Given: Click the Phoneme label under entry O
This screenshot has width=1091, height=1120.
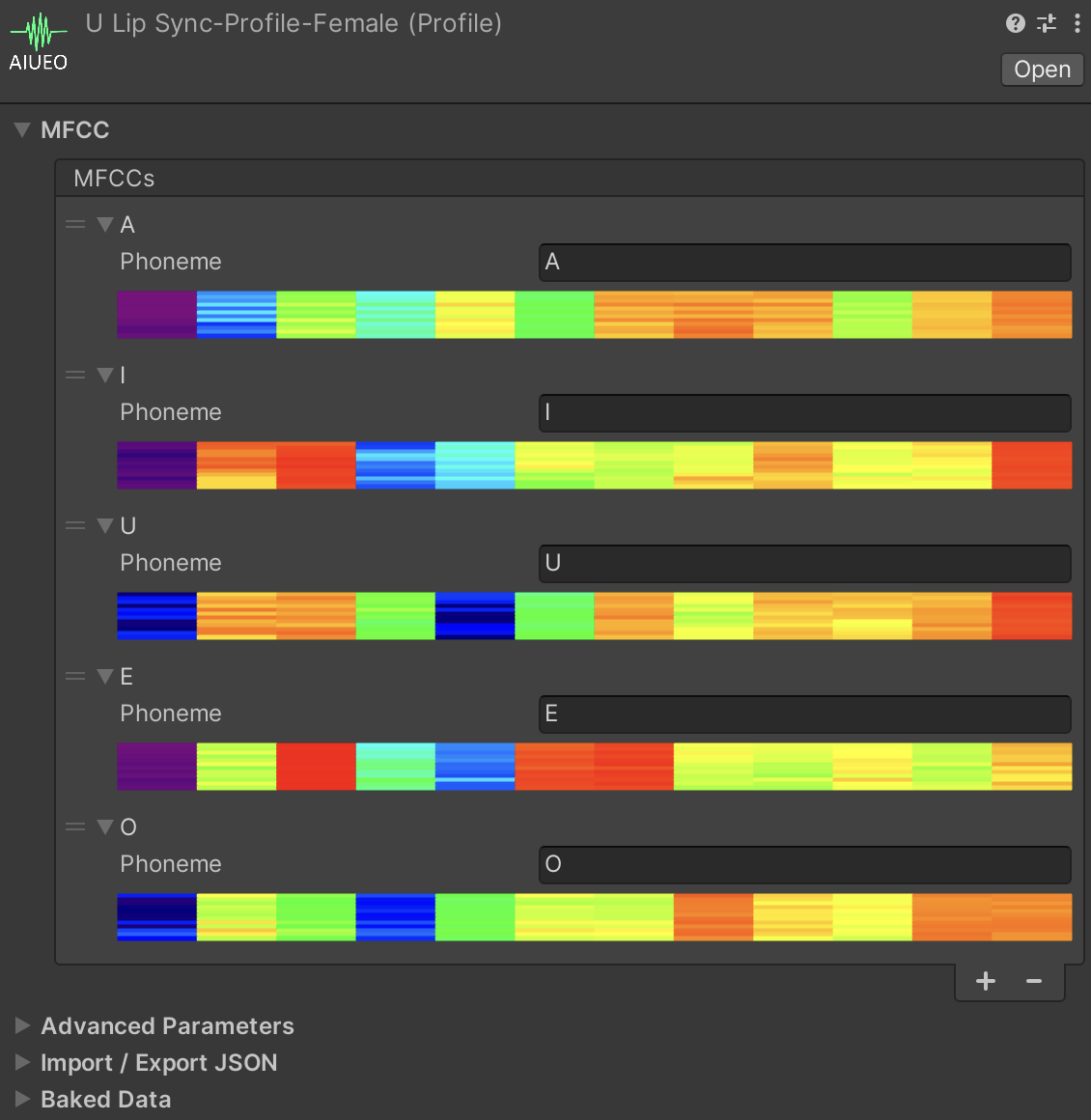Looking at the screenshot, I should [x=171, y=864].
